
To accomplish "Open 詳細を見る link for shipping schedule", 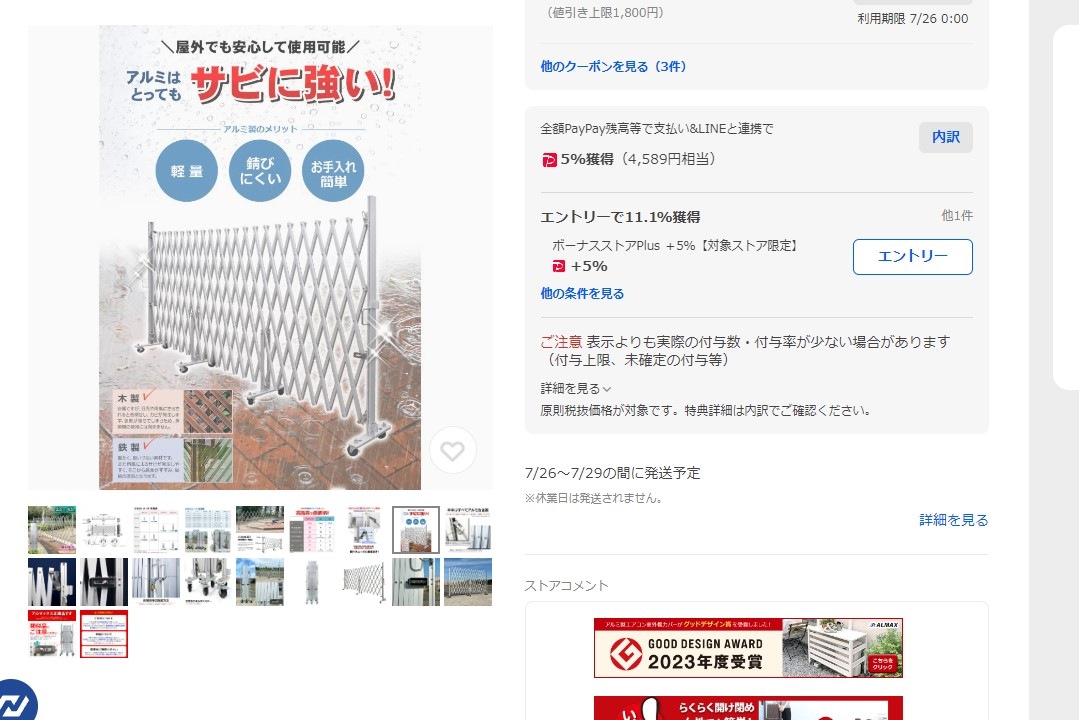I will pos(953,520).
